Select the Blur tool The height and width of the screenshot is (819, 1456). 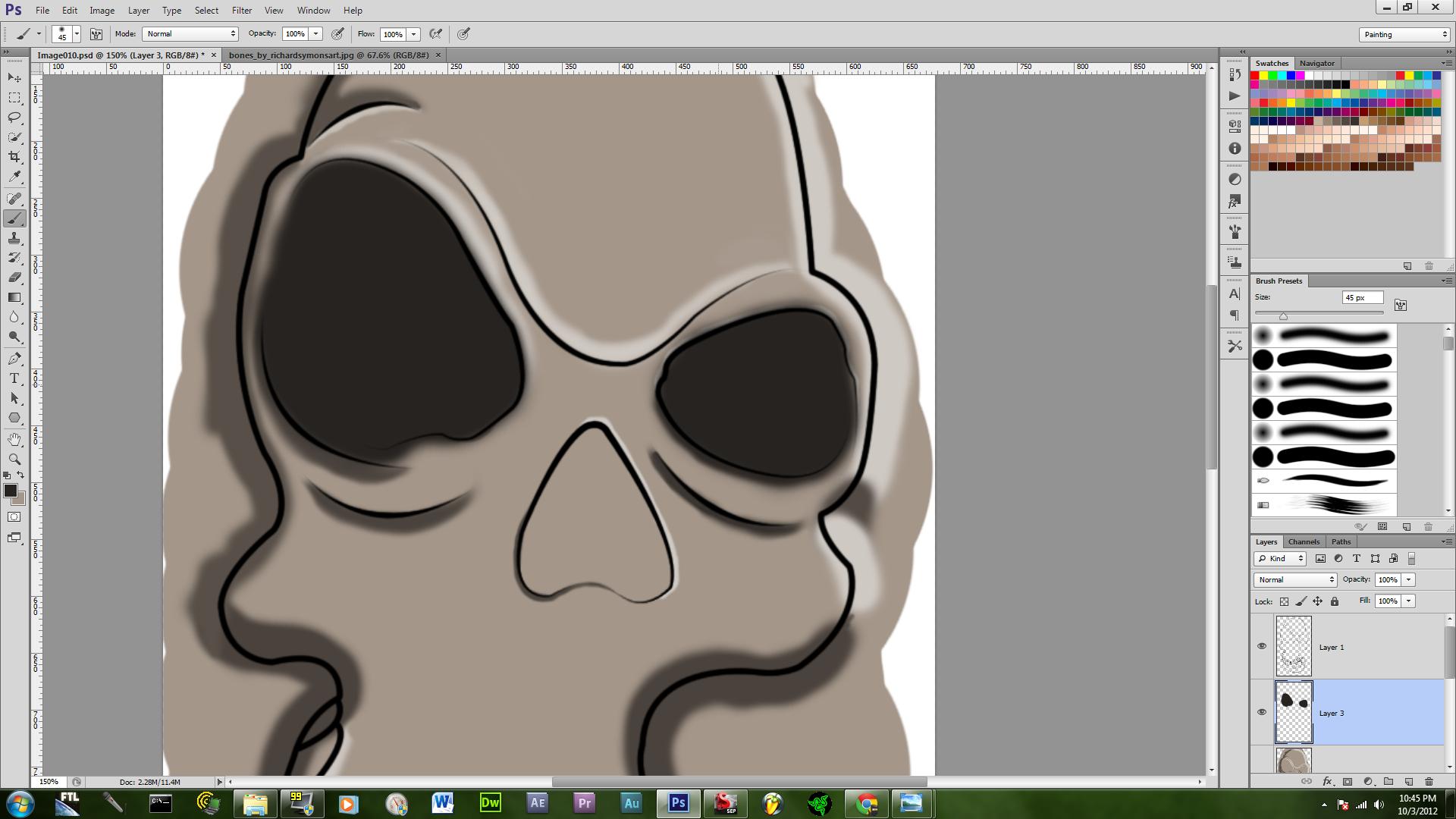click(x=14, y=317)
